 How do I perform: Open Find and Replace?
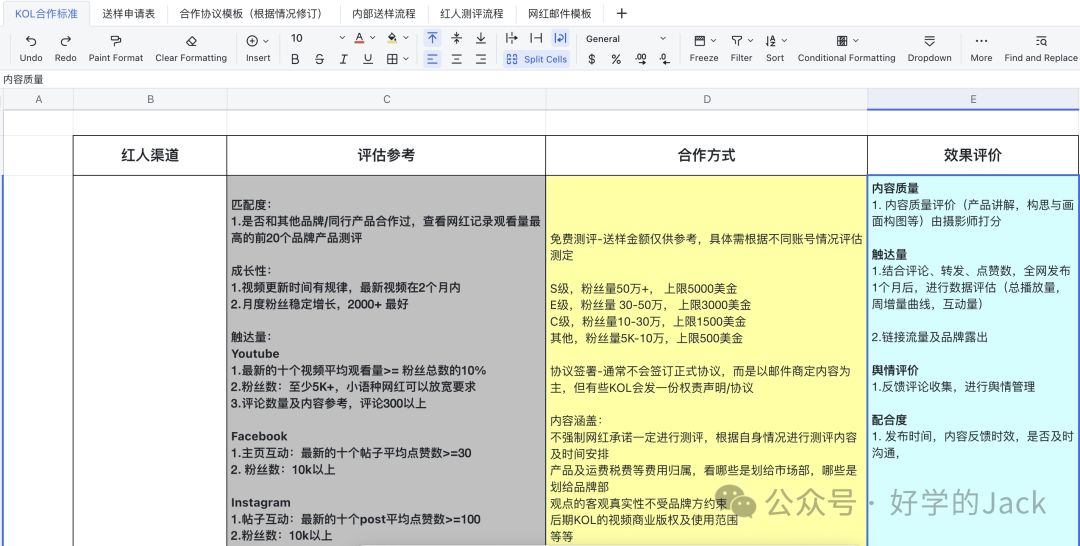coord(1040,48)
